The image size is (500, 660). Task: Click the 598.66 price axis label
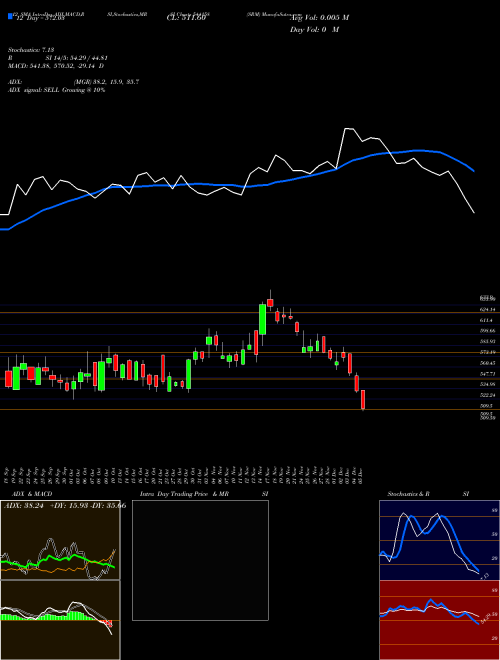click(487, 331)
